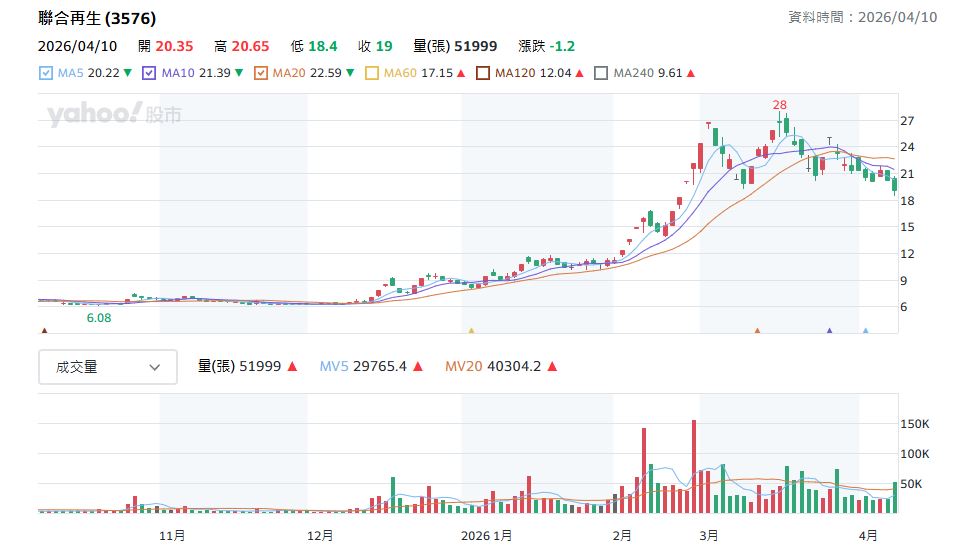This screenshot has height=557, width=961.
Task: Click the dark red event triangle at chart's left edge
Action: (44, 330)
